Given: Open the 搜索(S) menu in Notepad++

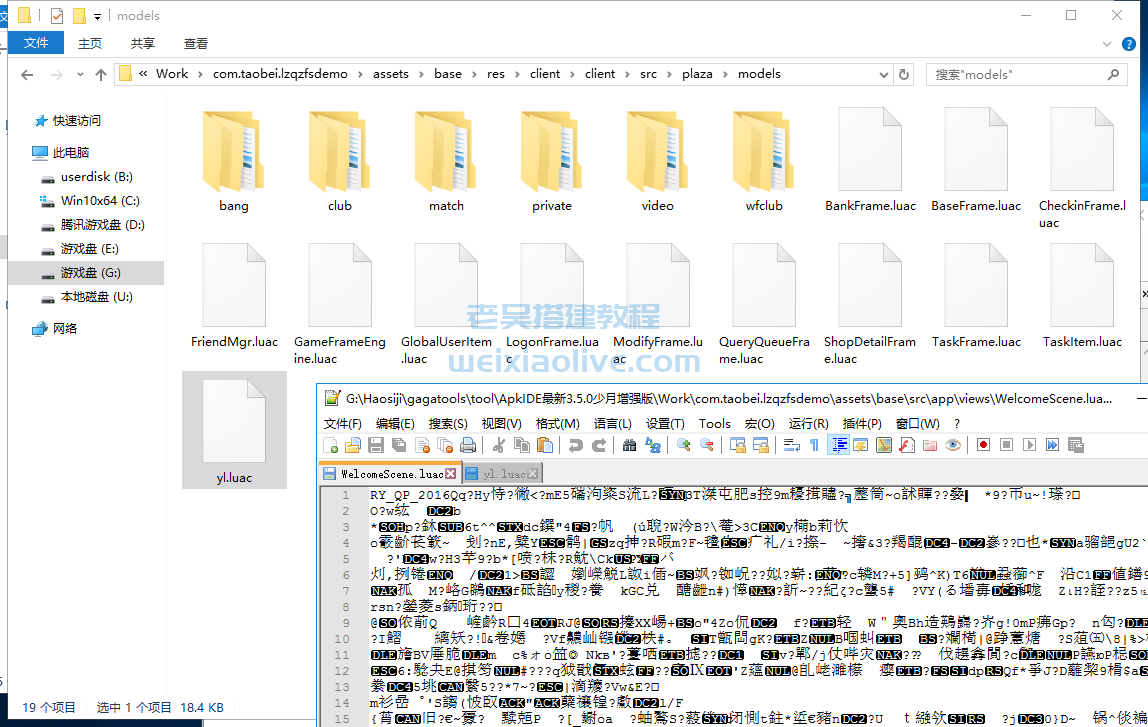Looking at the screenshot, I should 448,423.
